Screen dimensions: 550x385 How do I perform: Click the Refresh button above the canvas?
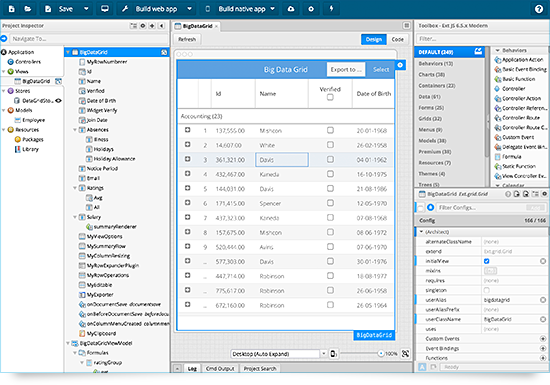[x=187, y=39]
